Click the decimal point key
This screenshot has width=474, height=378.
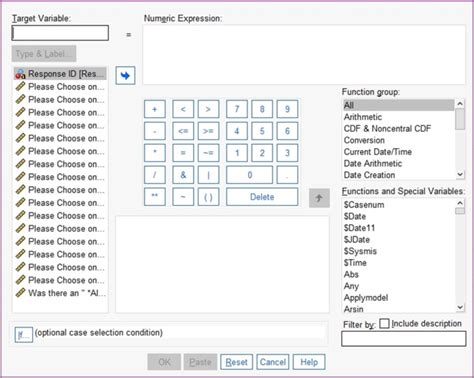287,175
